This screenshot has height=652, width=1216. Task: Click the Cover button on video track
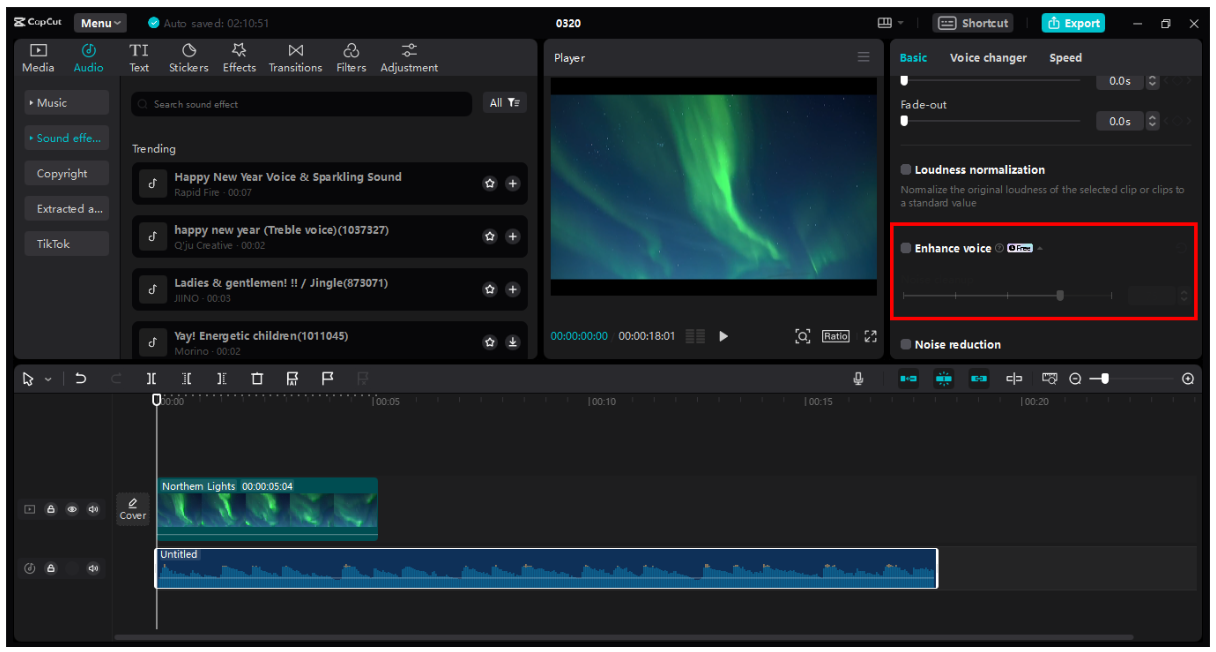click(133, 508)
